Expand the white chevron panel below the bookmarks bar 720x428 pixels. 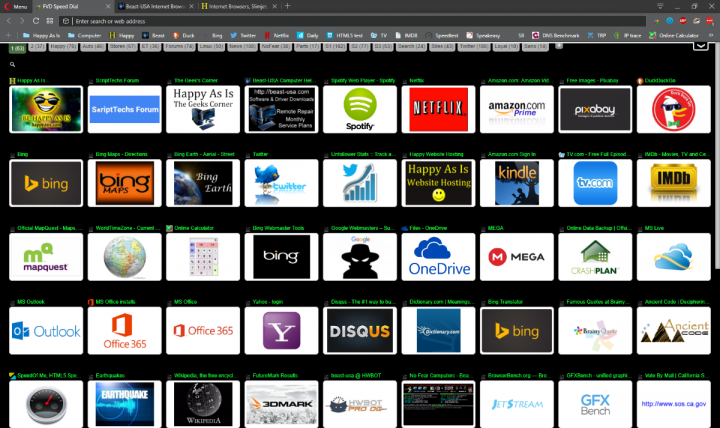click(x=700, y=46)
